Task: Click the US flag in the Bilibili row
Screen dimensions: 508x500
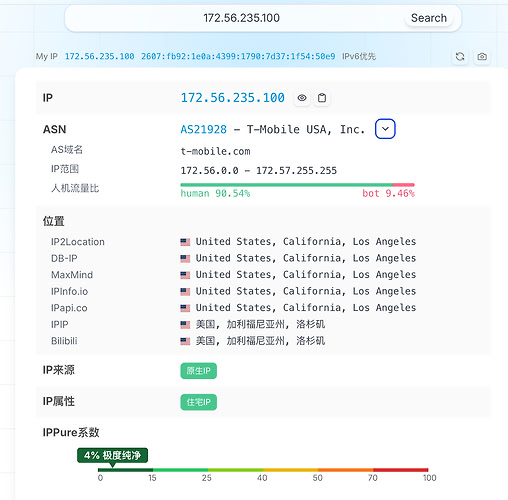Action: (x=185, y=341)
